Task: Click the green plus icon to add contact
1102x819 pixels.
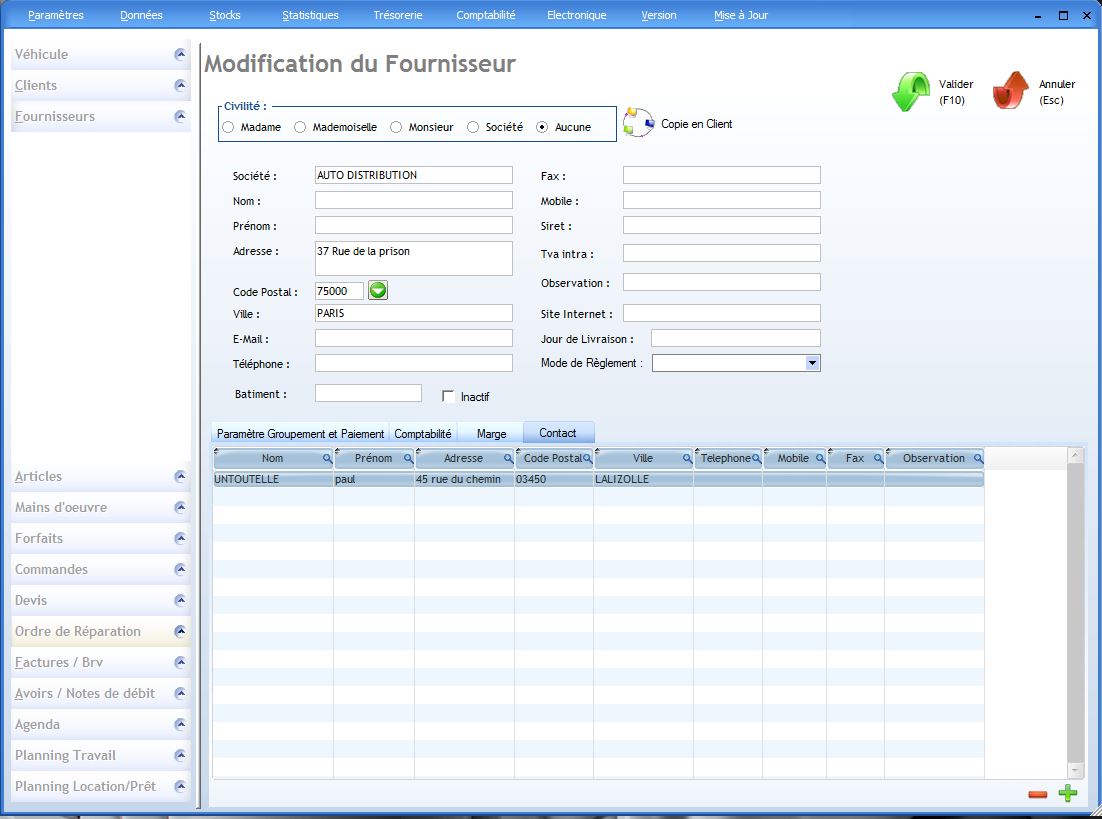Action: pos(1068,794)
